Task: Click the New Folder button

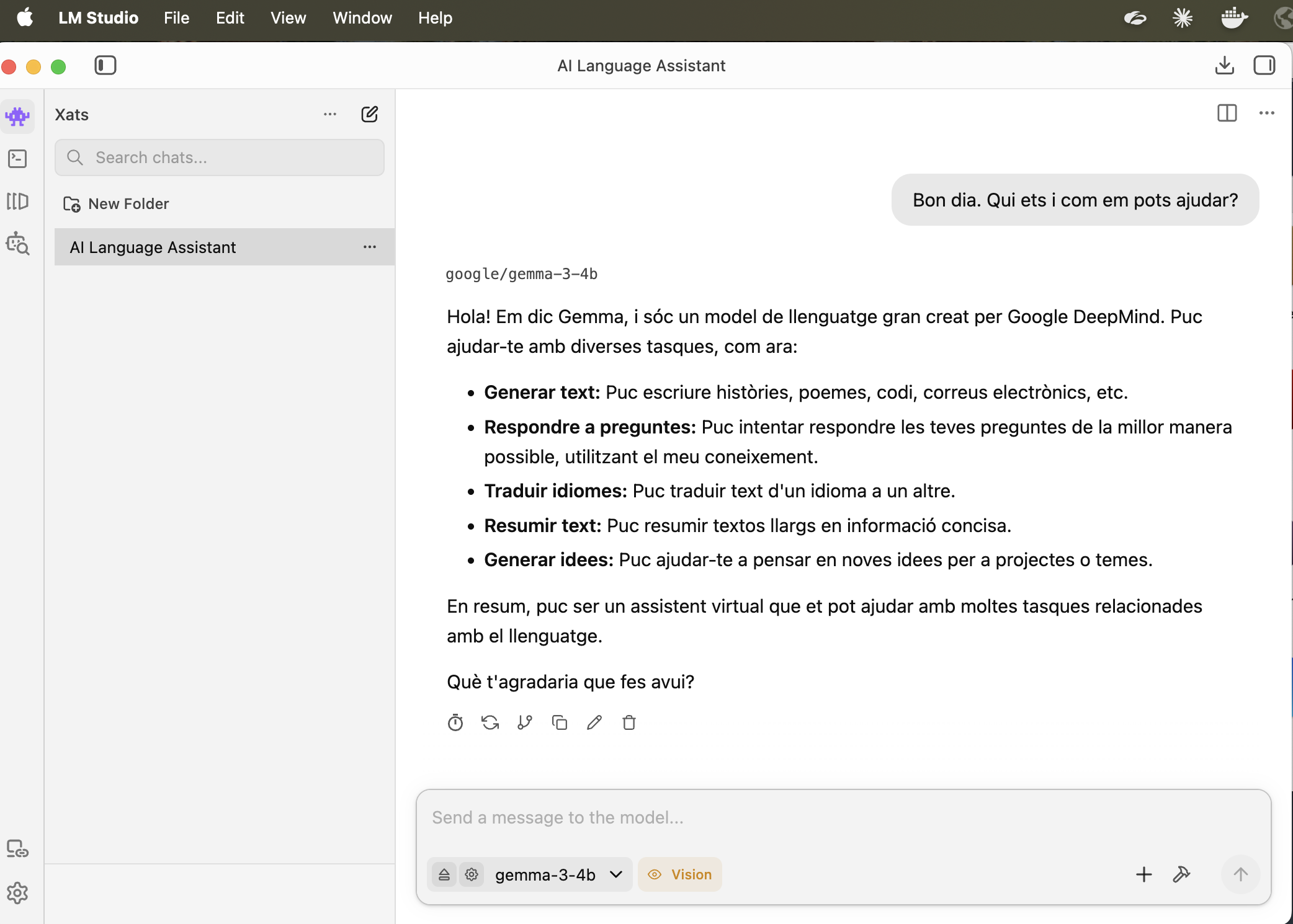Action: 117,204
